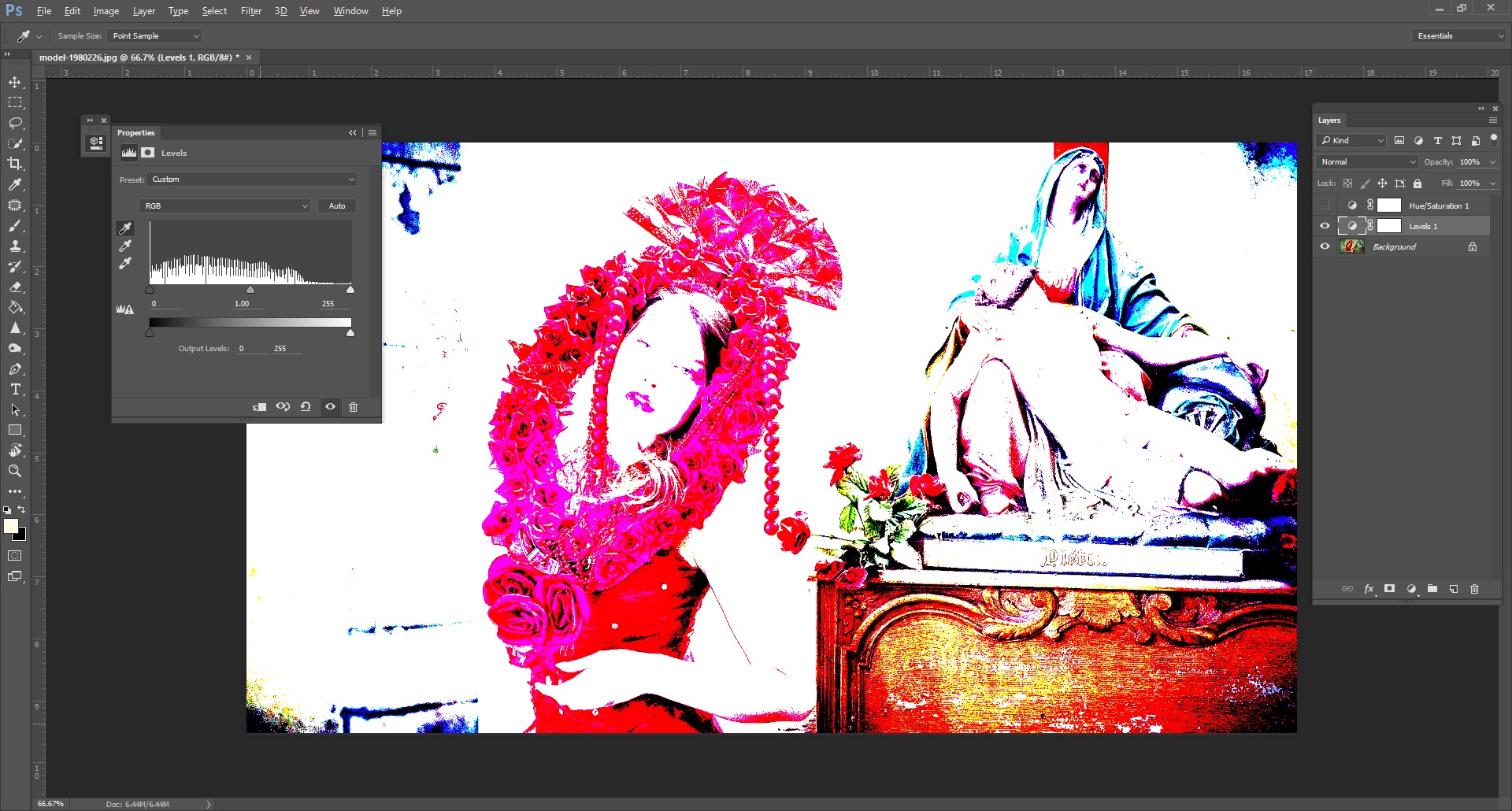Select the Crop tool
The image size is (1512, 811).
click(x=15, y=164)
